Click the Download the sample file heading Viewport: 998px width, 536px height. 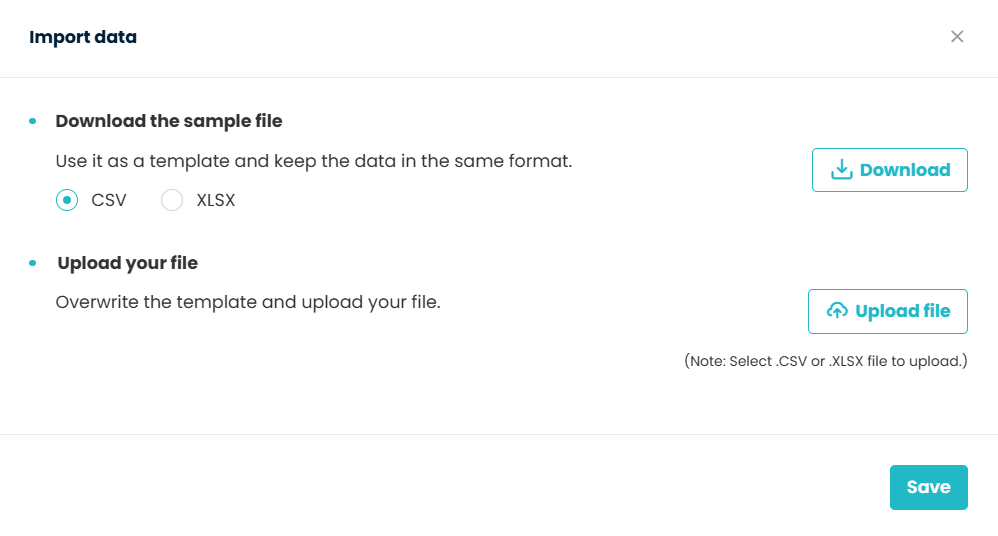169,121
